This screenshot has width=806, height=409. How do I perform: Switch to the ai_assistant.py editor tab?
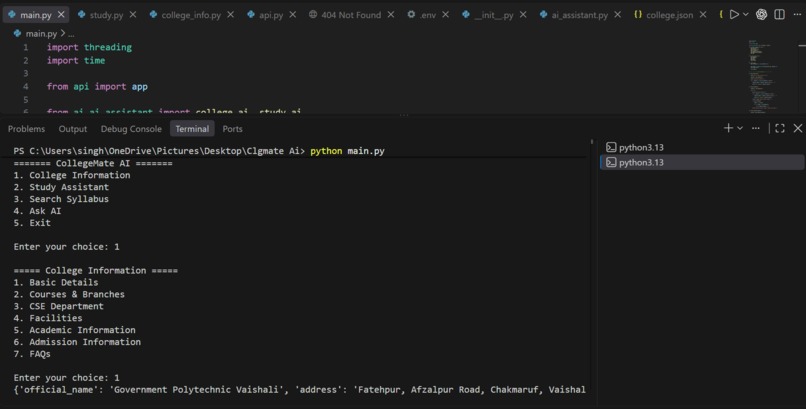click(x=580, y=15)
